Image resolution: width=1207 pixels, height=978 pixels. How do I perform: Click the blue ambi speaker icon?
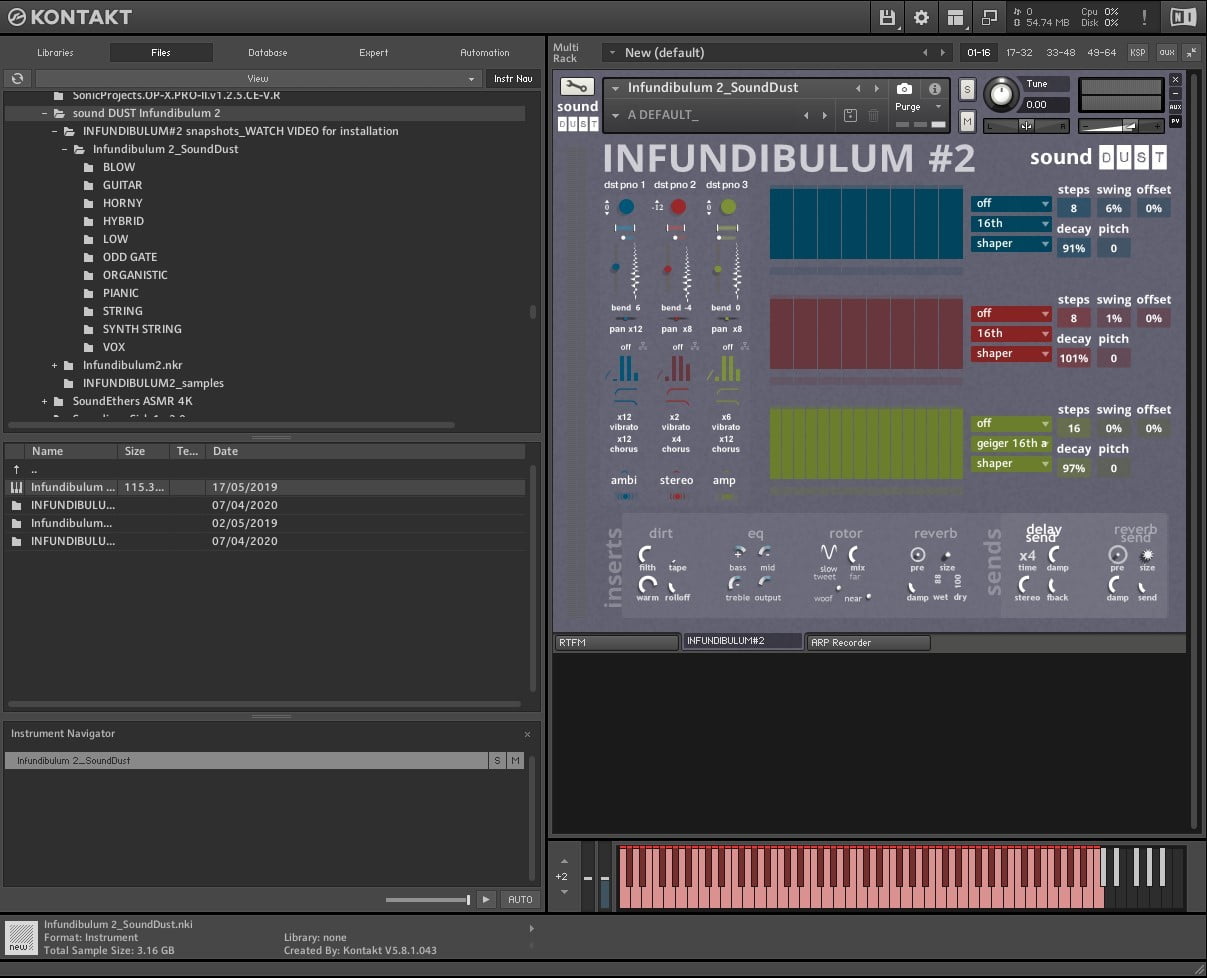[625, 495]
